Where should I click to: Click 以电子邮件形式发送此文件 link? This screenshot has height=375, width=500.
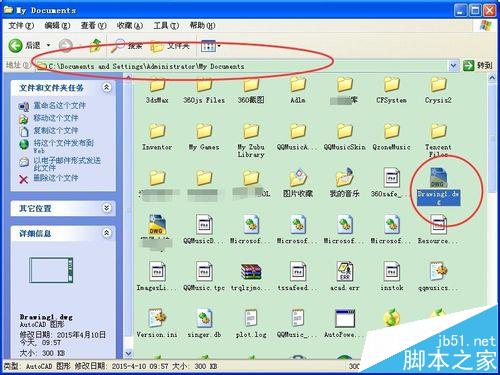pos(67,164)
